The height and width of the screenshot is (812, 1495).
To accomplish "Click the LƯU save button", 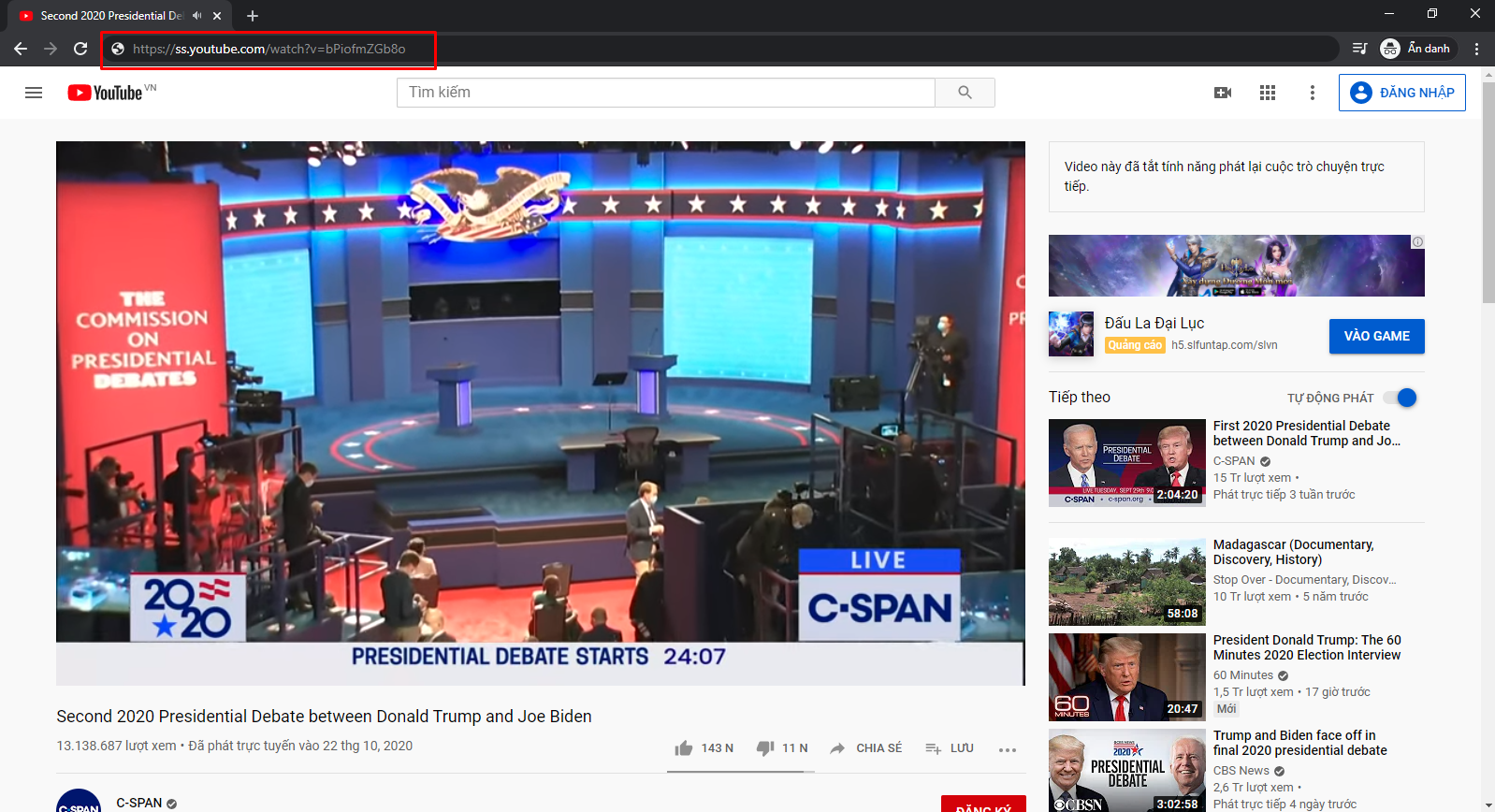I will 950,748.
